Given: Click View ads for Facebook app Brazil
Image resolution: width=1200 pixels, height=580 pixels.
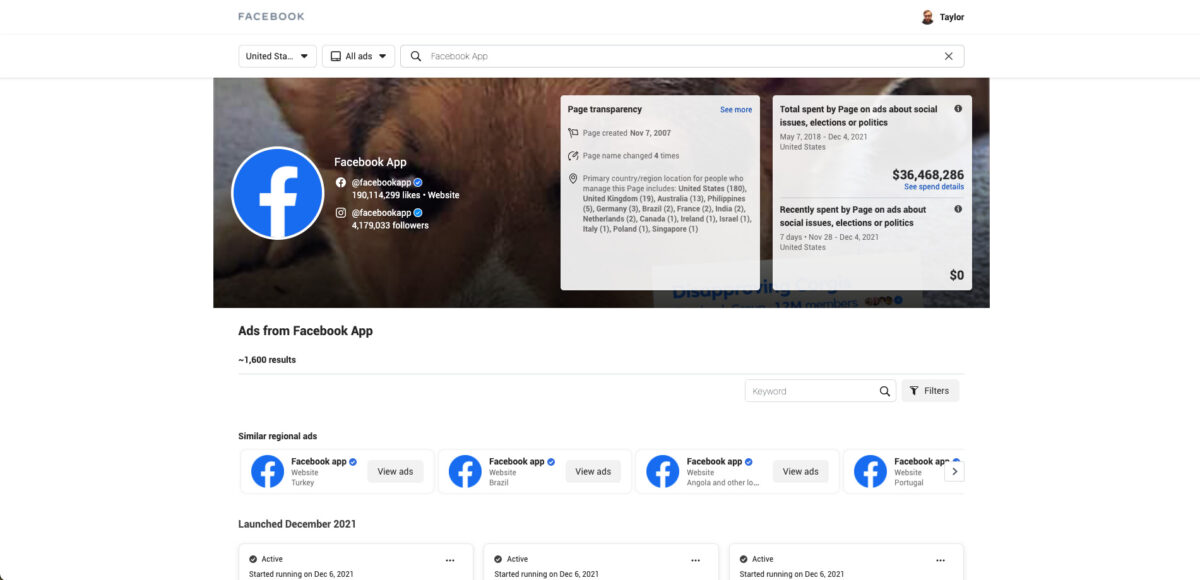Looking at the screenshot, I should tap(593, 471).
